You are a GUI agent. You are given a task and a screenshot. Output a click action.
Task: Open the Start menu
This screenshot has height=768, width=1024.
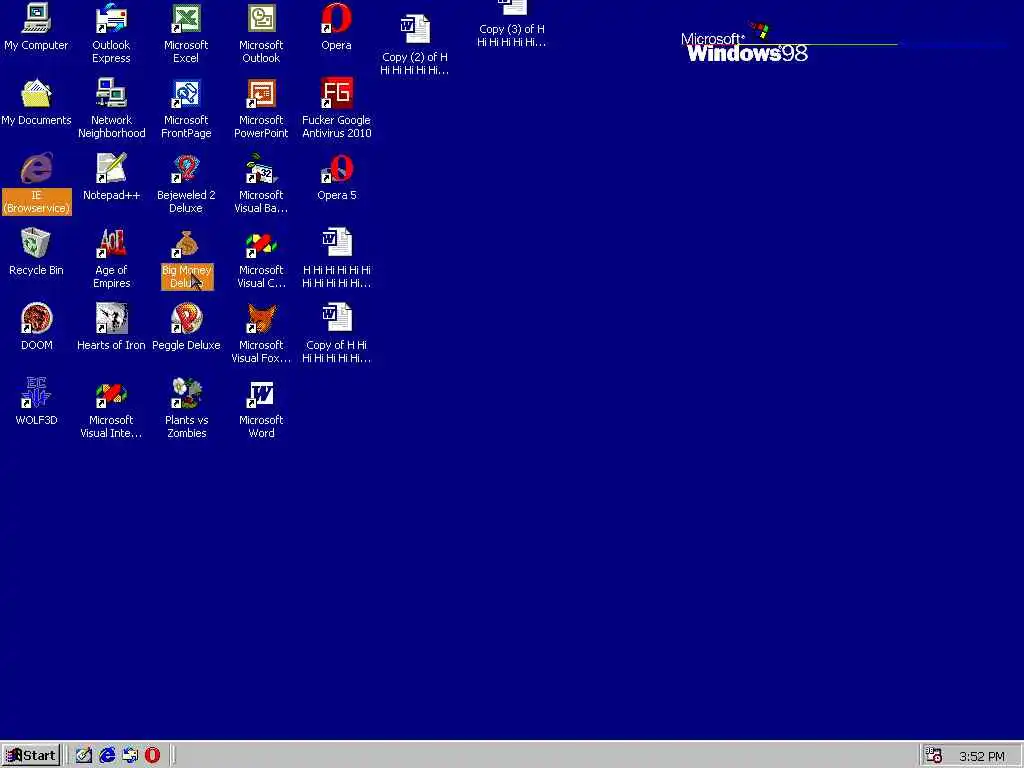(x=31, y=756)
